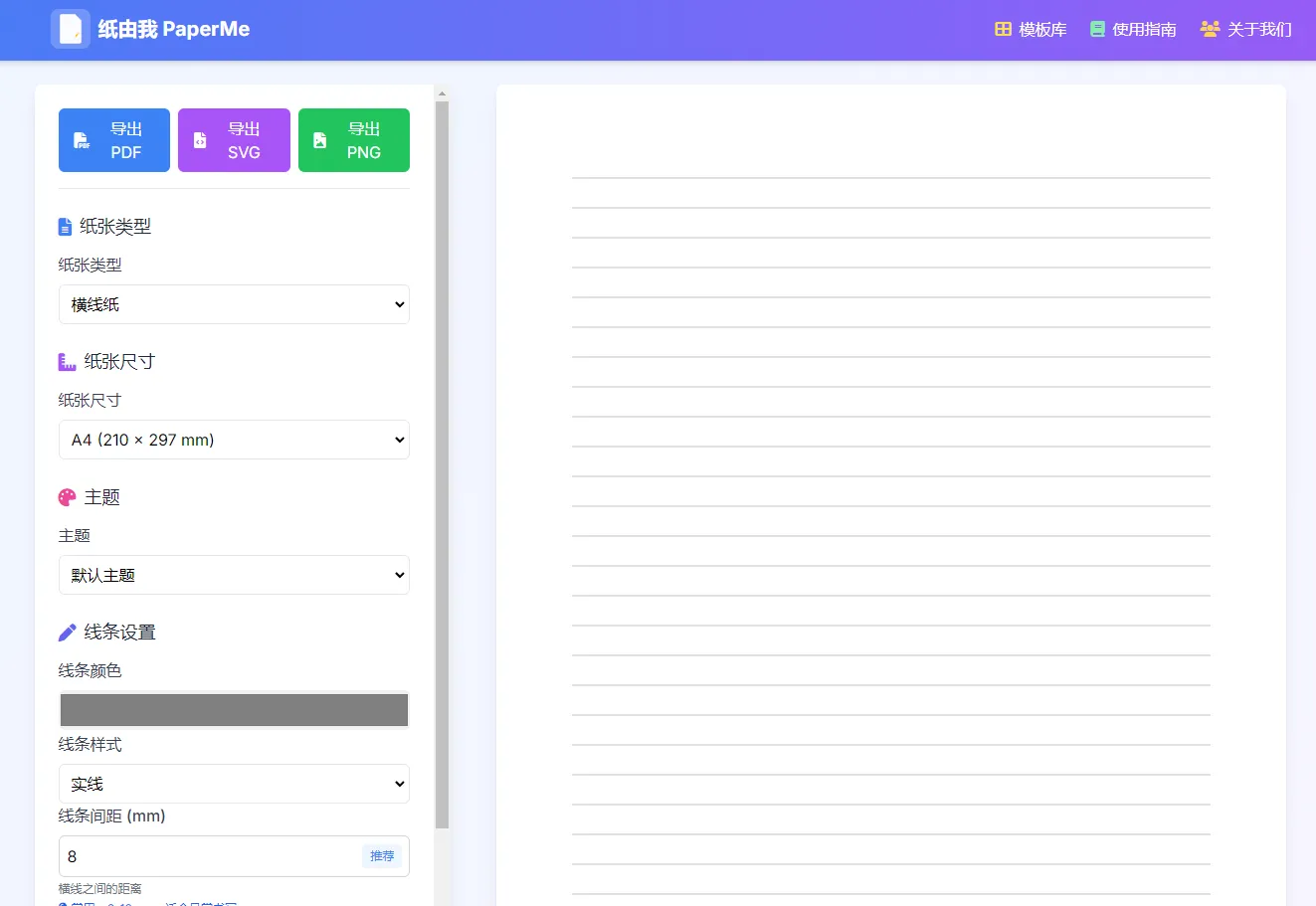Expand the 主题 dropdown showing 默认主题
The image size is (1316, 906).
234,575
